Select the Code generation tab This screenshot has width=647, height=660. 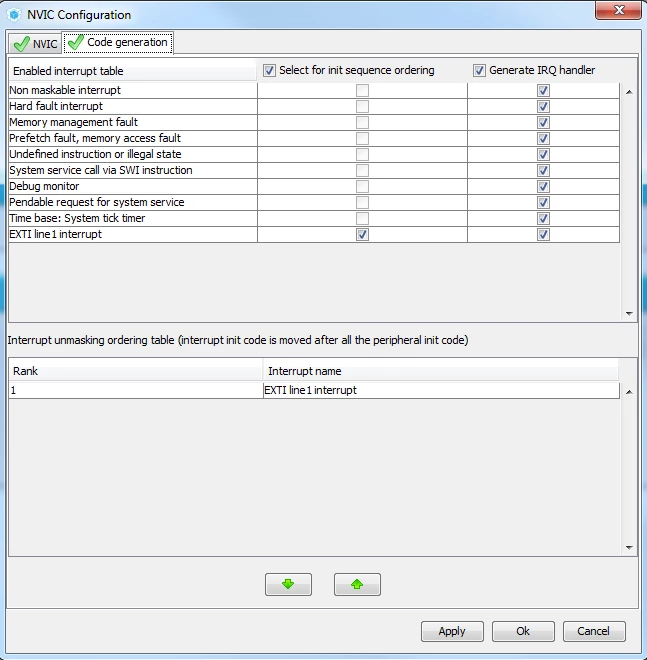pos(118,43)
